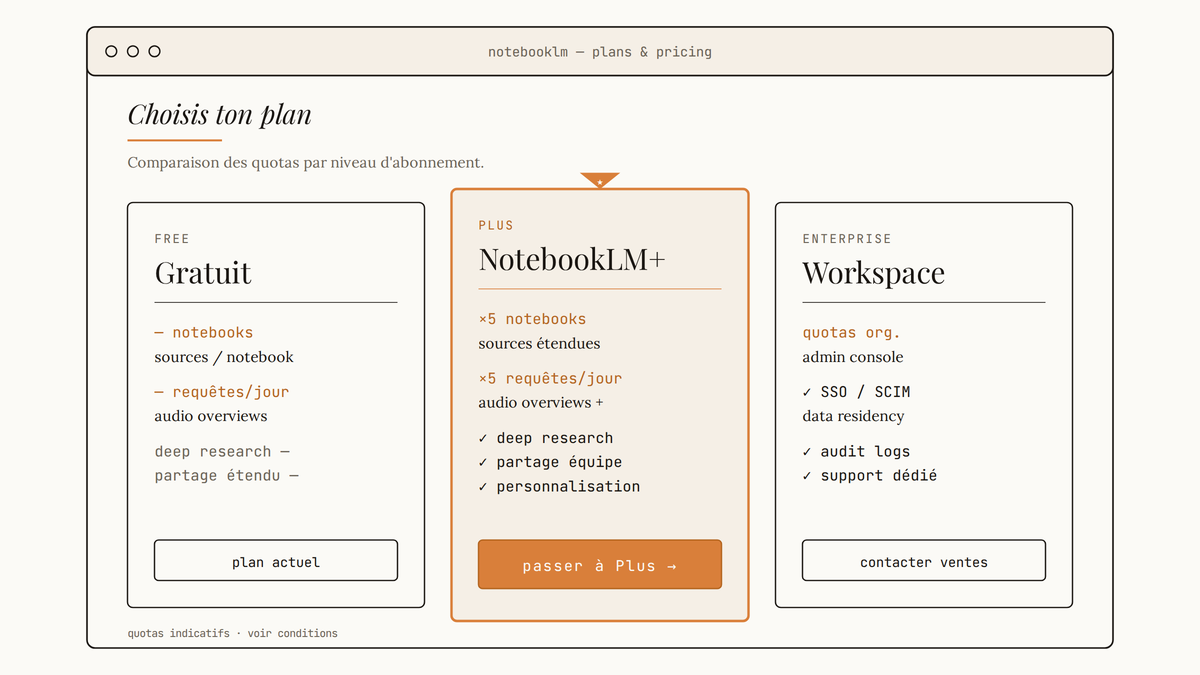Click '✓ support dédié' feature
This screenshot has width=1200, height=675.
(x=870, y=475)
